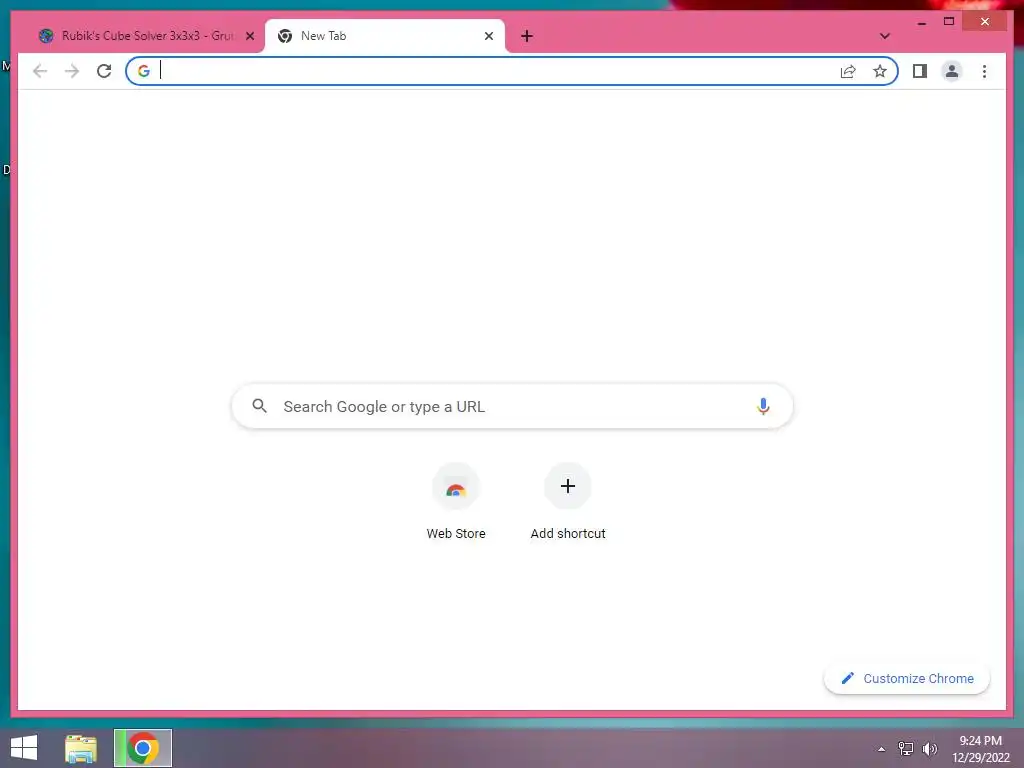Select the New Tab tab
The image size is (1024, 768).
(385, 36)
